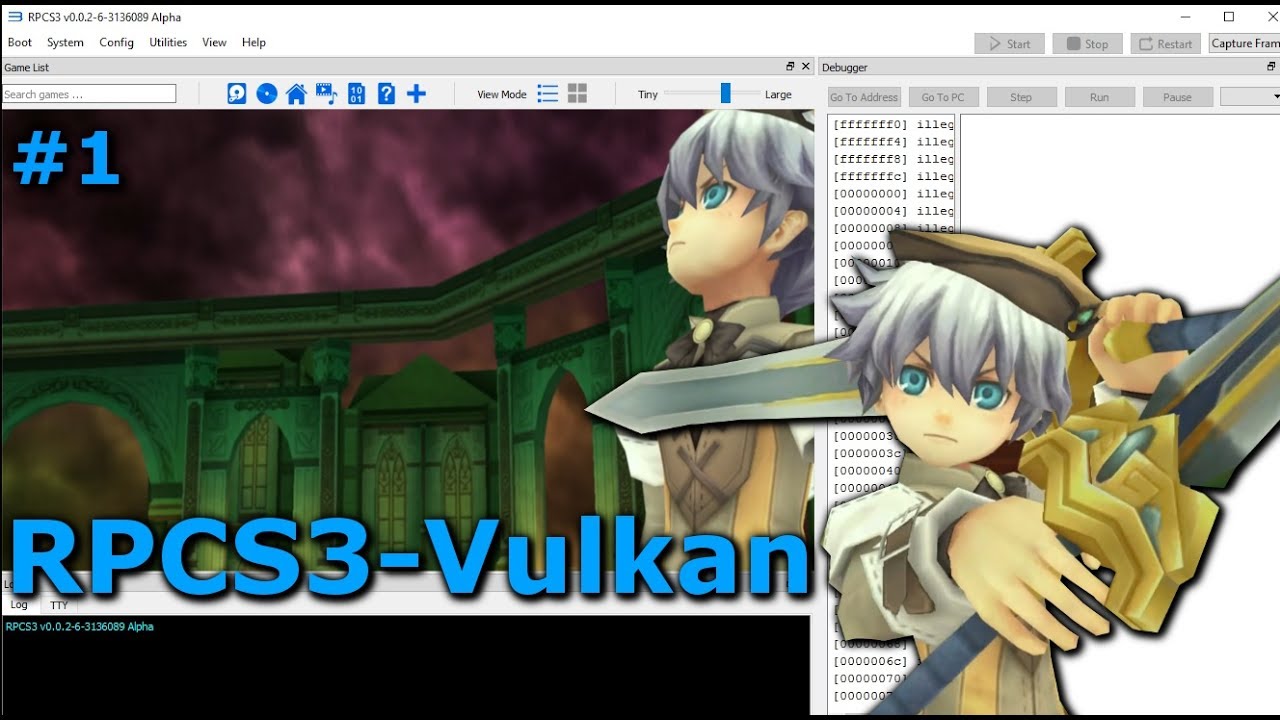
Task: Float the Debugger panel
Action: 1272,67
